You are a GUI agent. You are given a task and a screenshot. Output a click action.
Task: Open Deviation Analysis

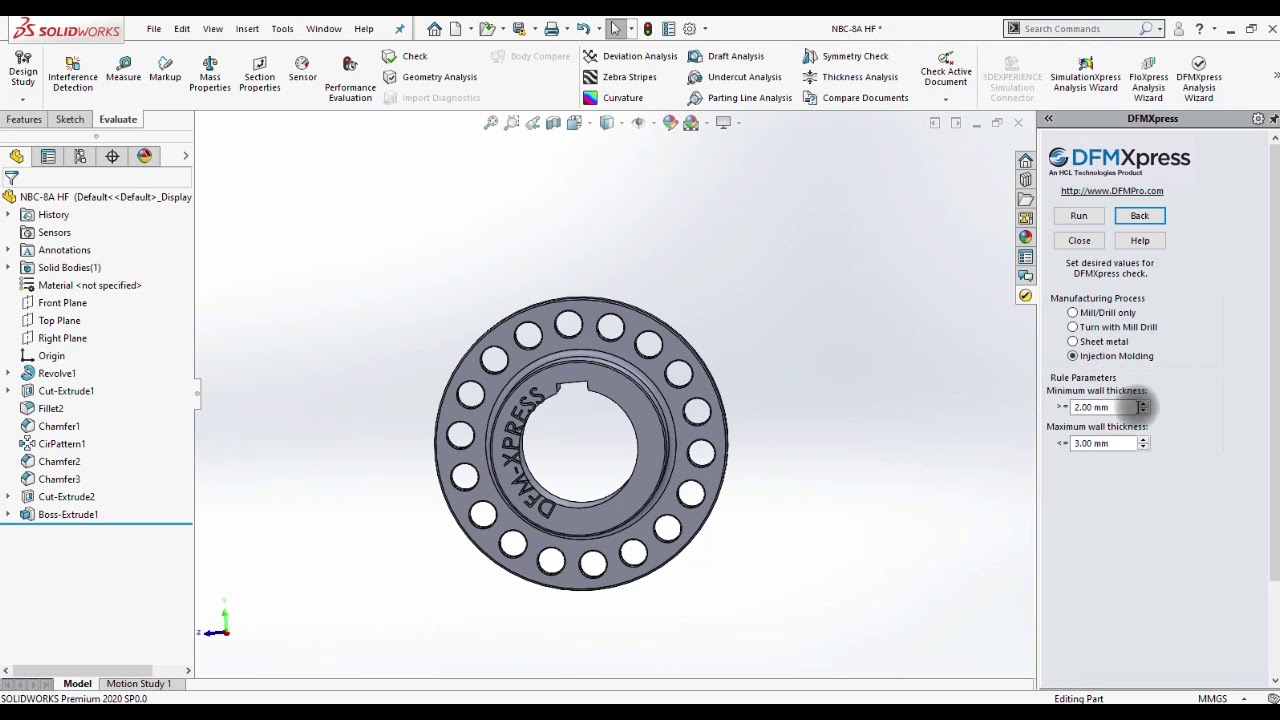630,56
